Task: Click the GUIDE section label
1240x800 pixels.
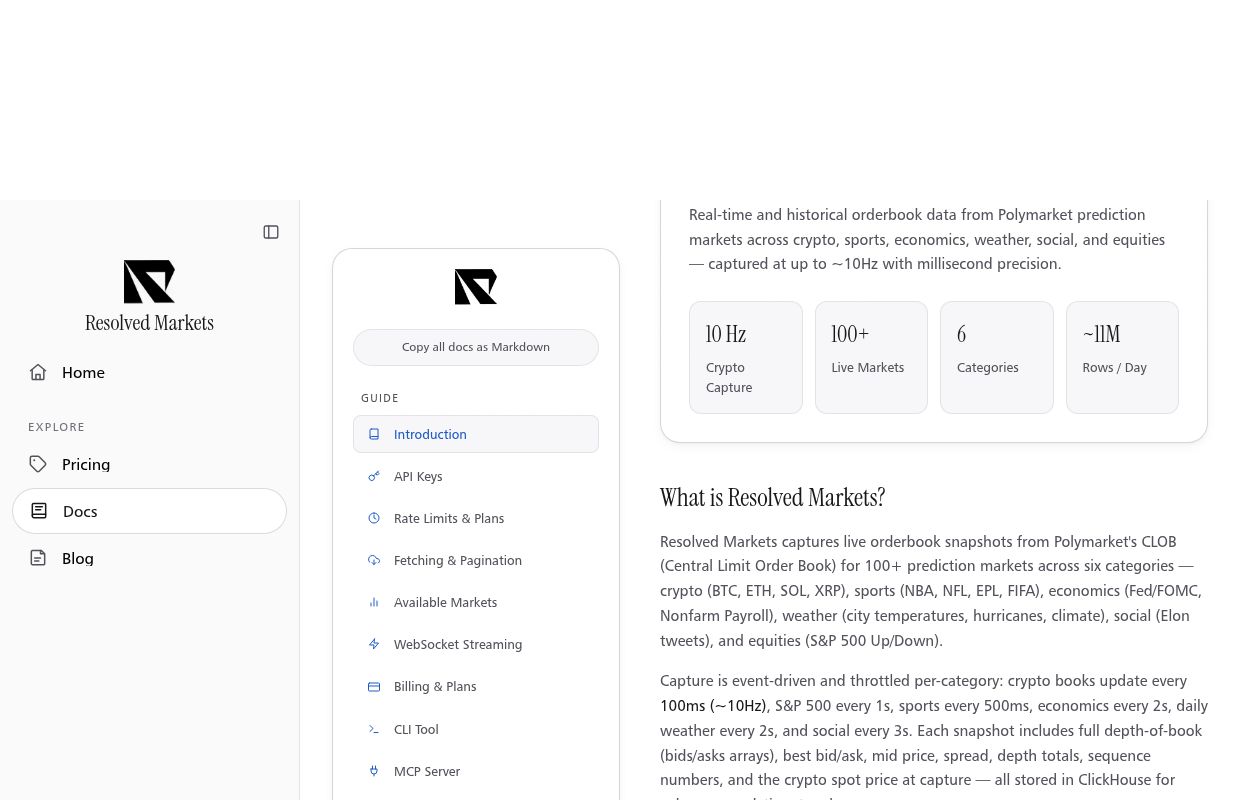Action: 380,398
